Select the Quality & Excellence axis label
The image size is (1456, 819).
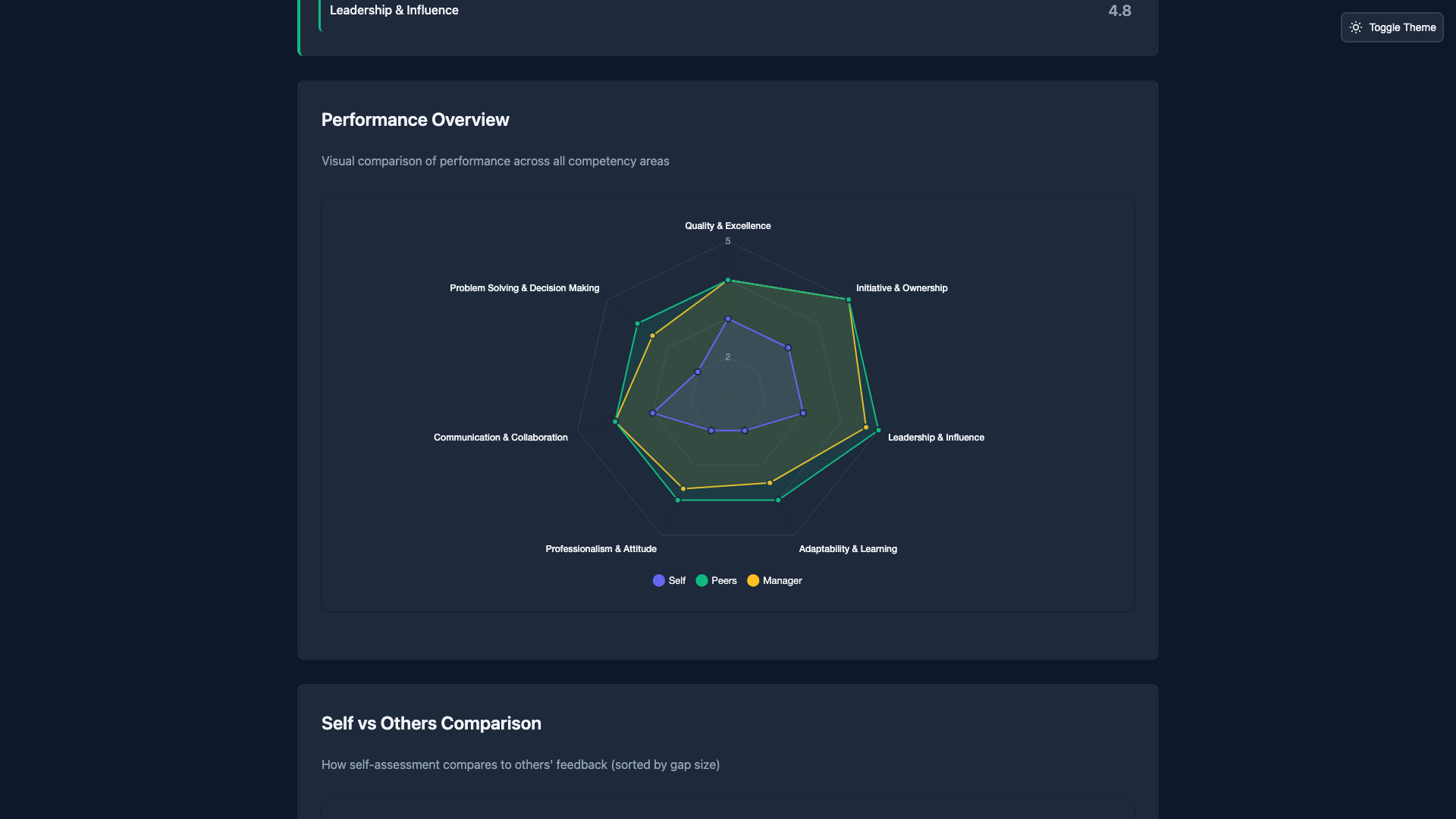(x=727, y=225)
